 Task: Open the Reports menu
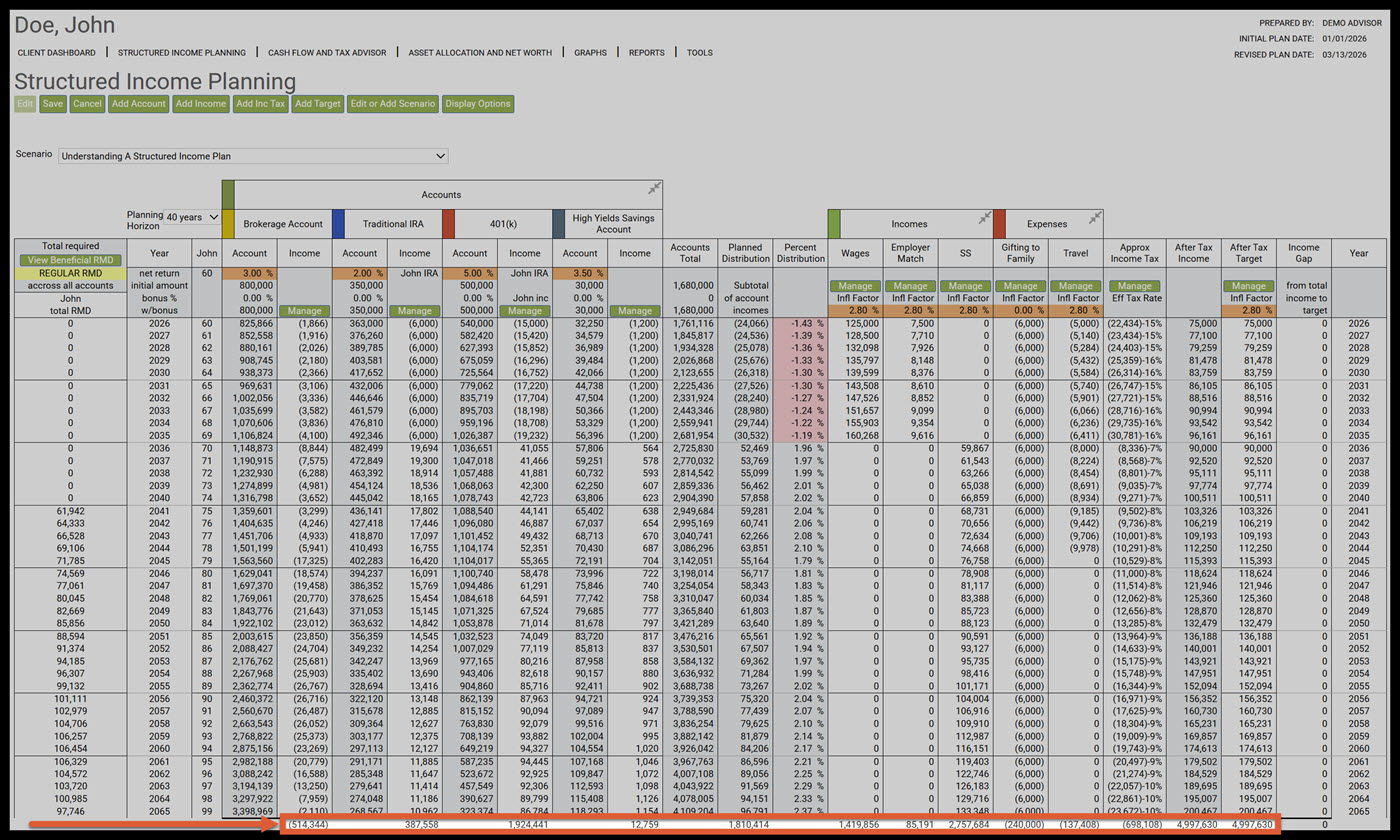coord(646,53)
